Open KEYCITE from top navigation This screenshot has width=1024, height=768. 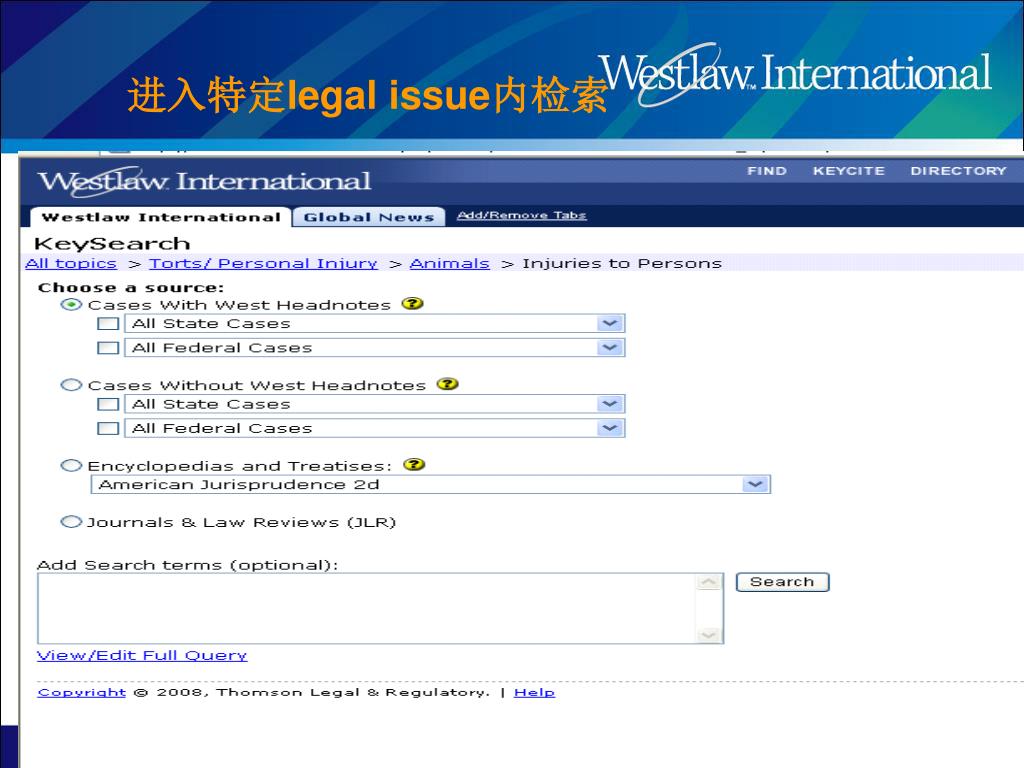click(x=848, y=171)
